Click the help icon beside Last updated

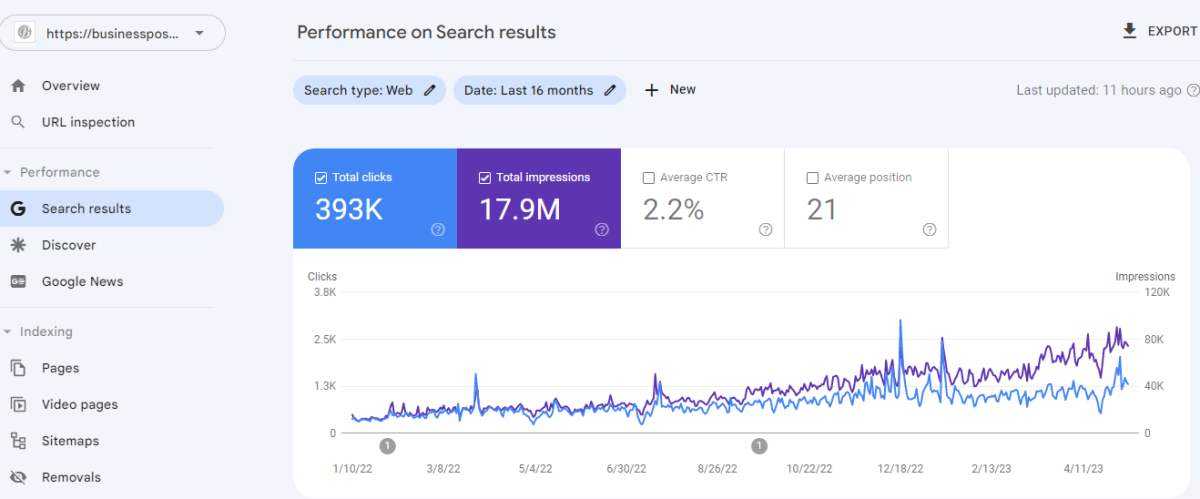tap(1192, 90)
